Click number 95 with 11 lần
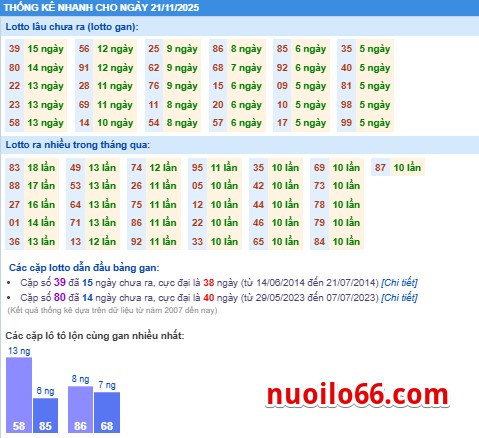 pos(197,167)
